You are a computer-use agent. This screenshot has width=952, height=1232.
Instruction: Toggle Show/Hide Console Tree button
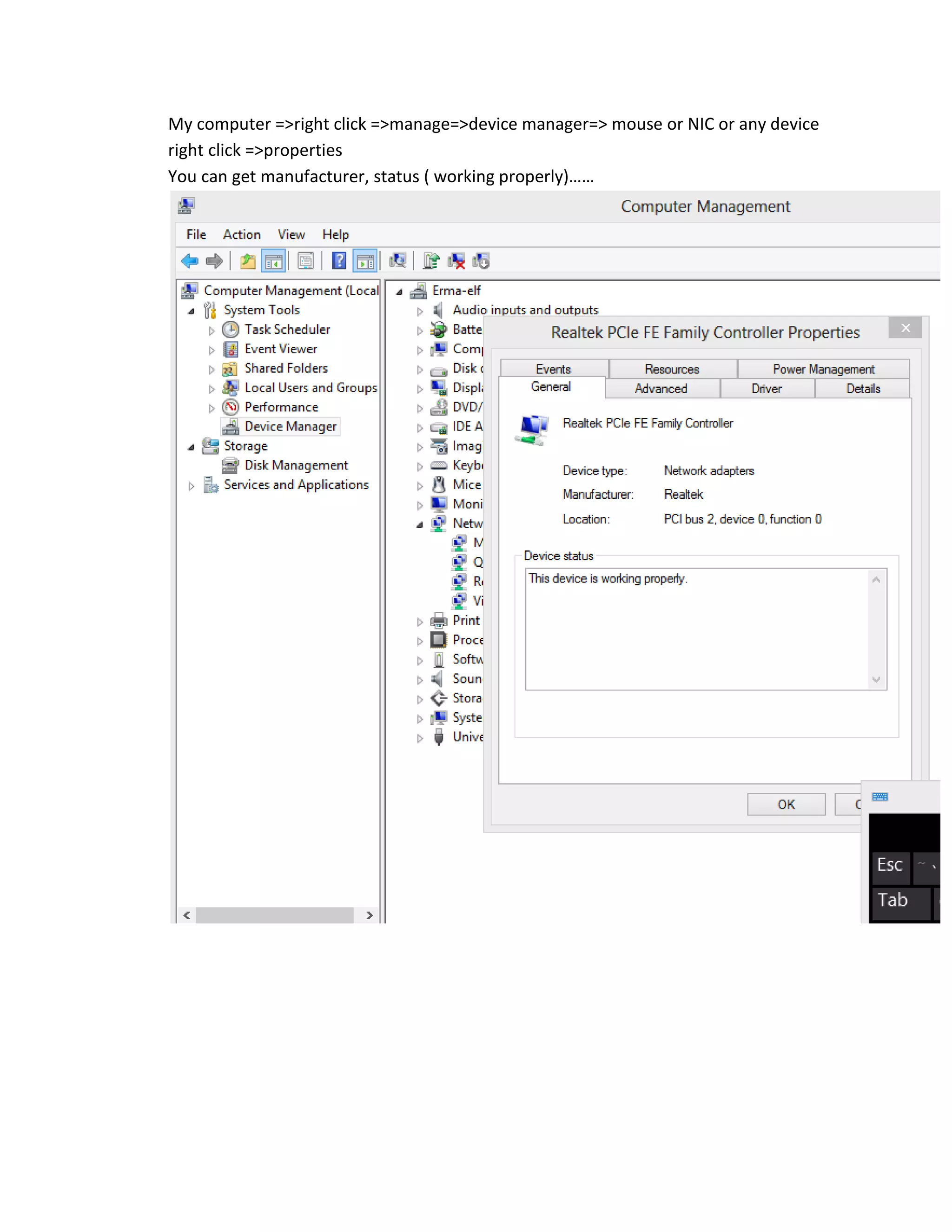click(273, 261)
